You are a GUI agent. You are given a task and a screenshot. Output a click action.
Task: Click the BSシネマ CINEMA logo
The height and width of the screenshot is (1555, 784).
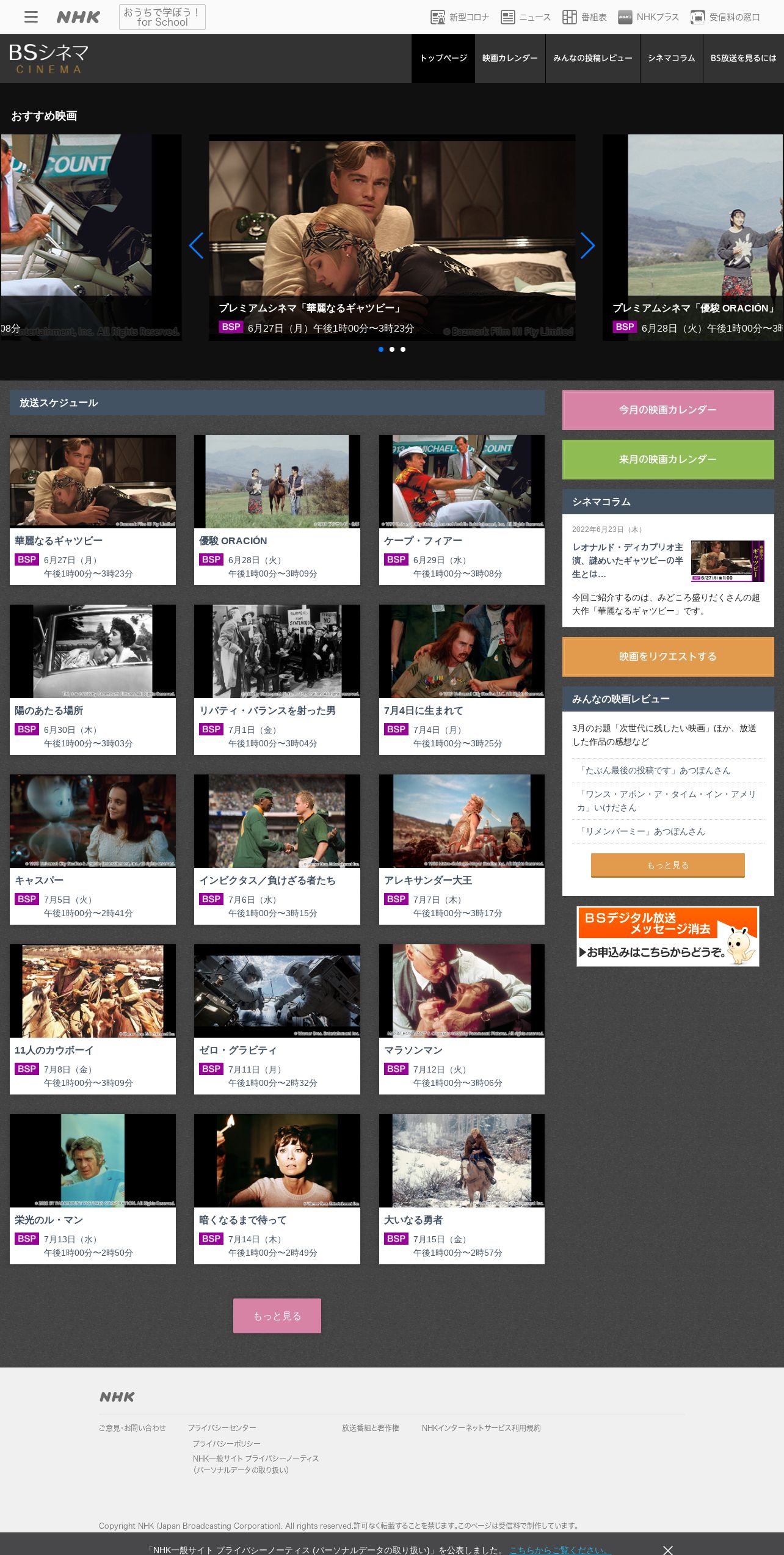click(49, 59)
